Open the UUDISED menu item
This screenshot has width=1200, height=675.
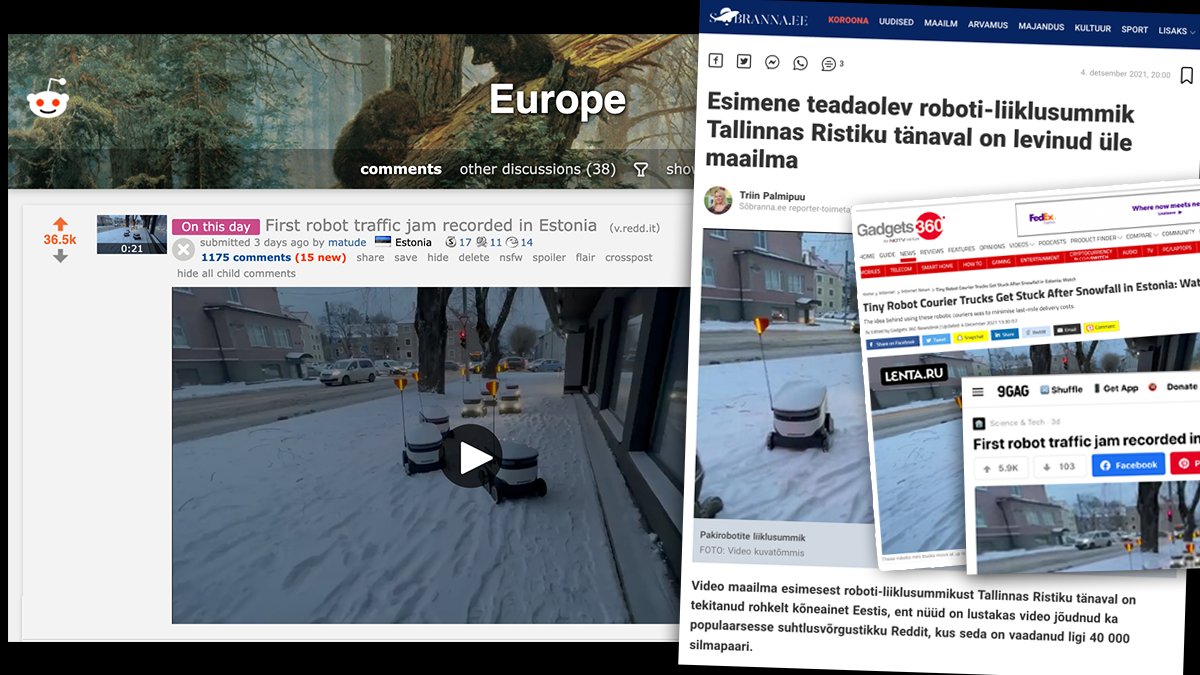[x=896, y=21]
